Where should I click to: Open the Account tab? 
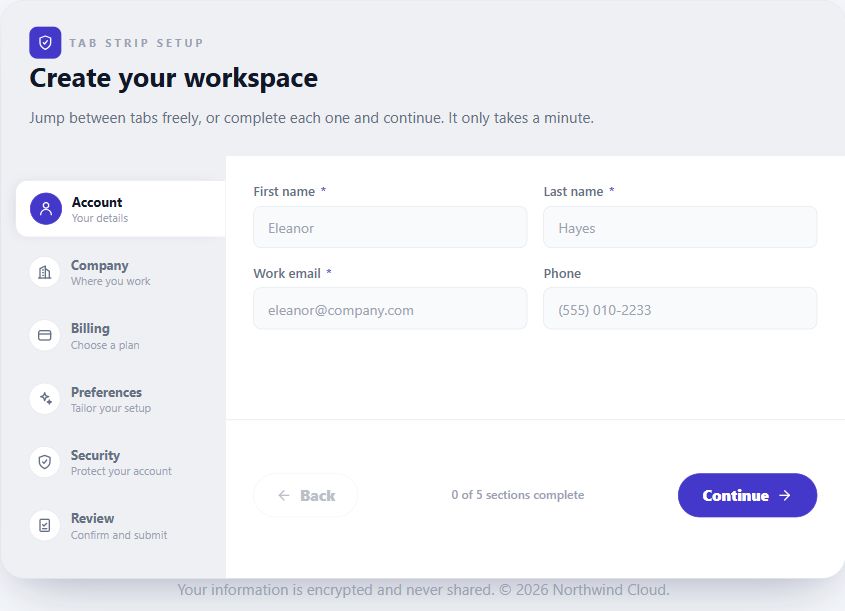click(x=121, y=209)
